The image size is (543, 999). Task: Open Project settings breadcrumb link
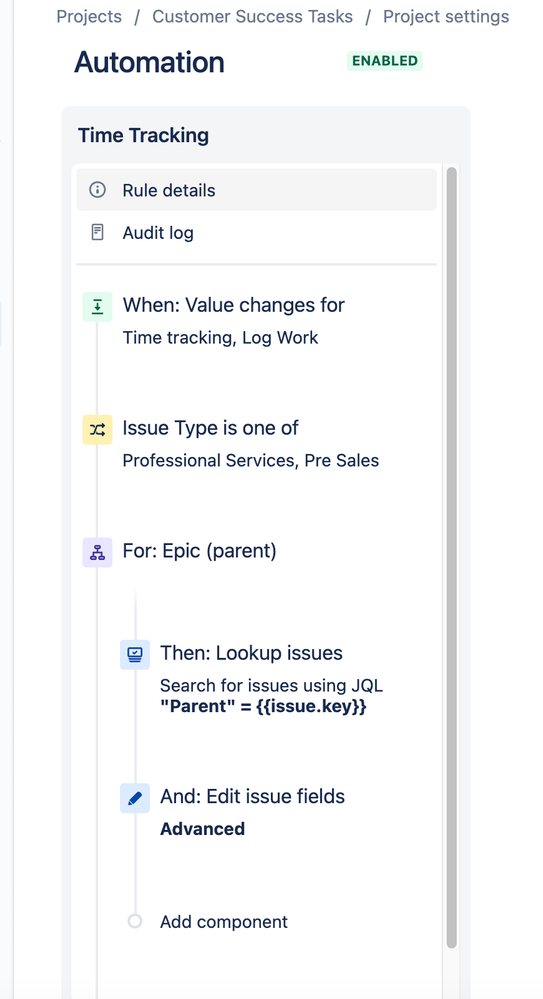(446, 17)
